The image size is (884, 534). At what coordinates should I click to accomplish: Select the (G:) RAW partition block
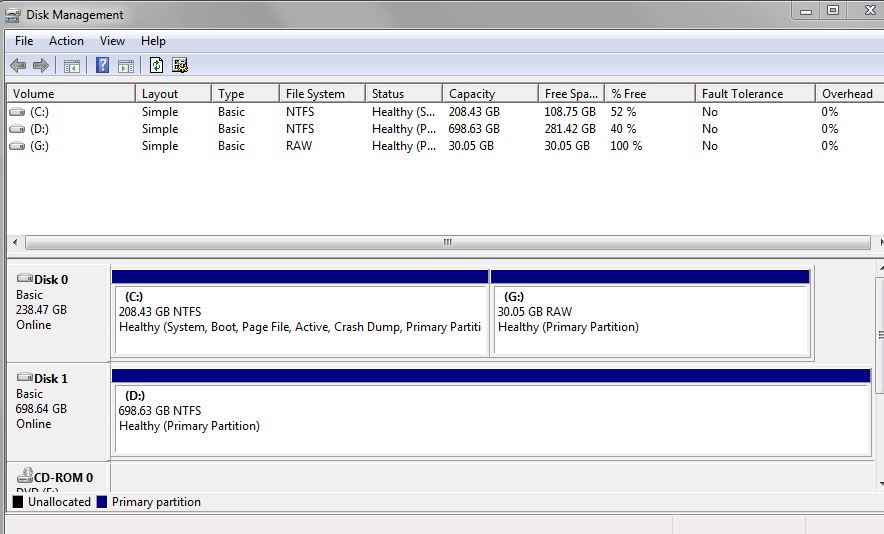tap(650, 320)
